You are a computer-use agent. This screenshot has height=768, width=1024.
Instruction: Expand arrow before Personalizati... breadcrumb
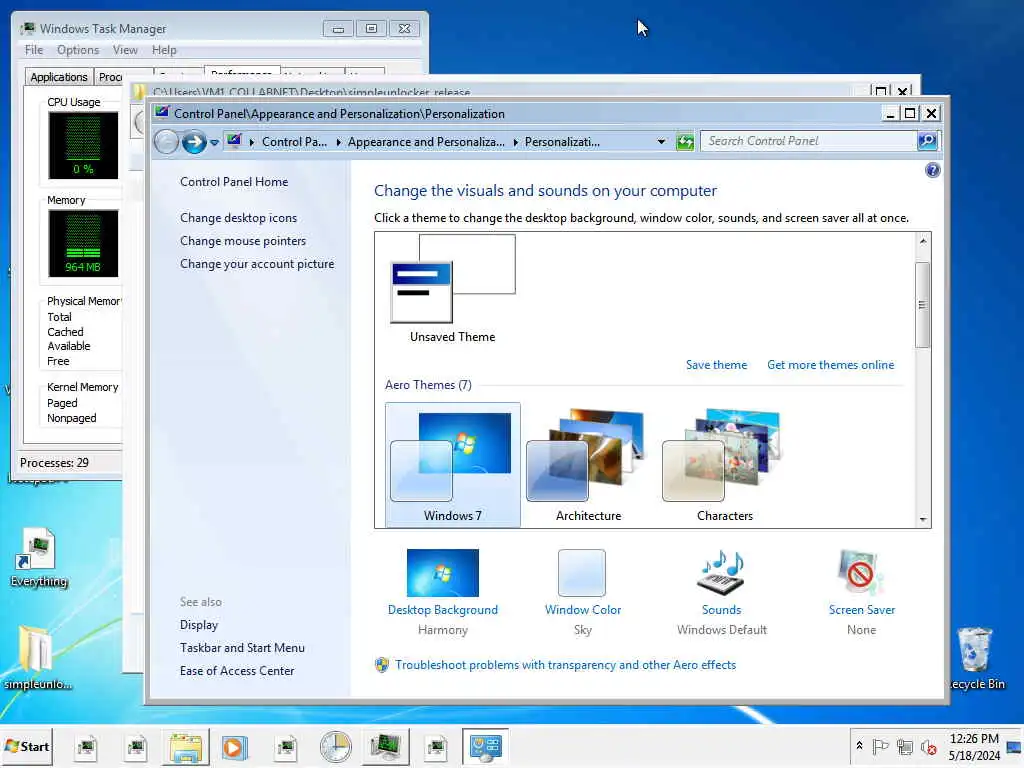(515, 142)
